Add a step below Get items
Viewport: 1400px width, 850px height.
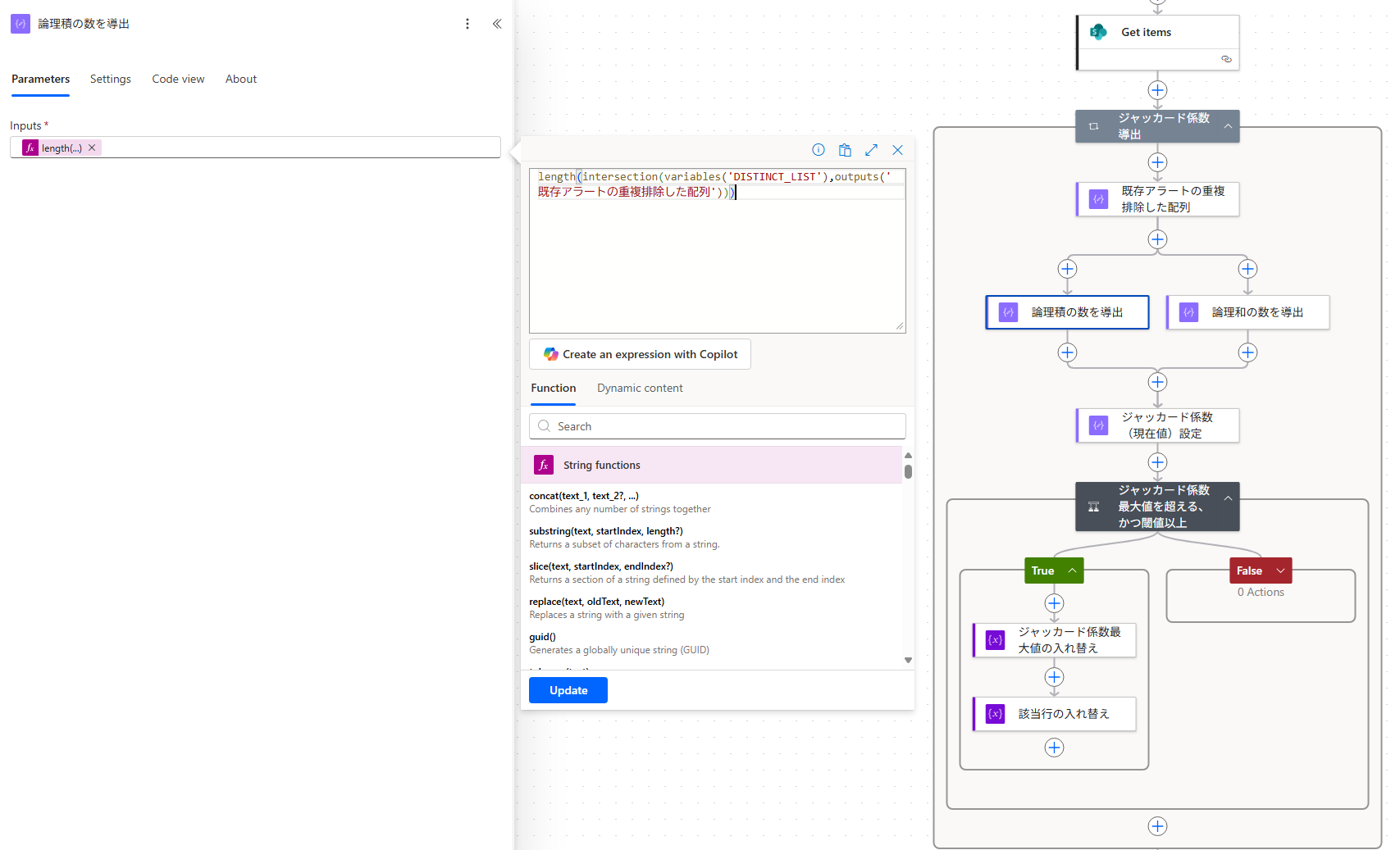[x=1157, y=90]
